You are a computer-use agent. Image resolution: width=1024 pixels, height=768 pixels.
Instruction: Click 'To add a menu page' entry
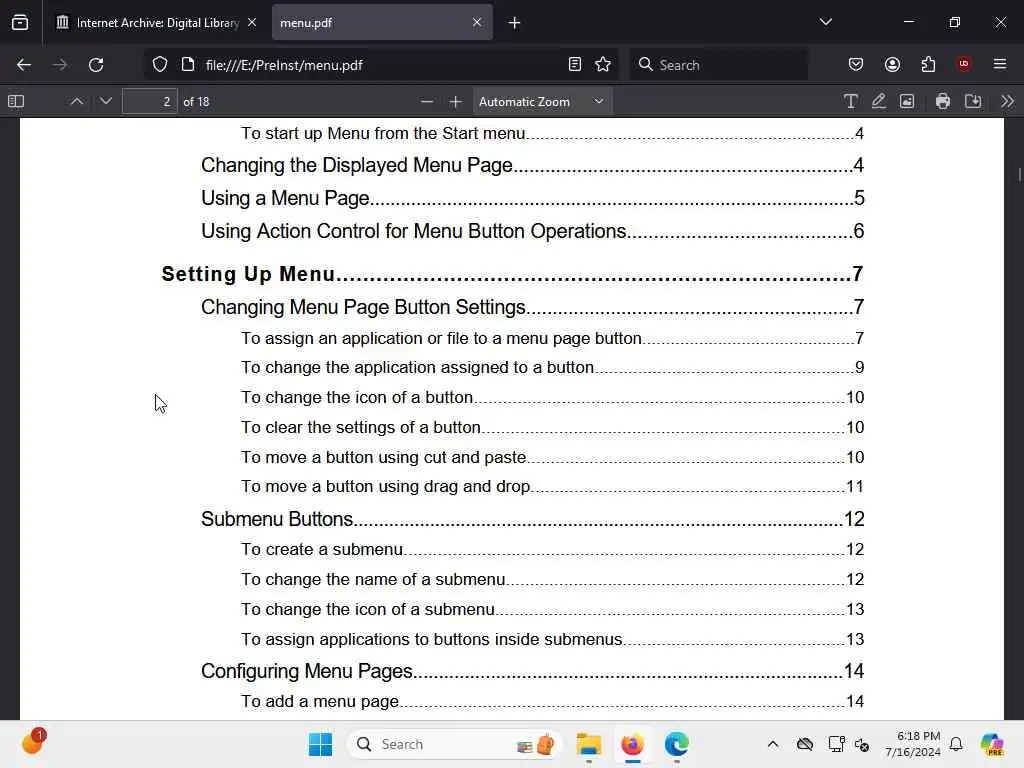coord(552,701)
